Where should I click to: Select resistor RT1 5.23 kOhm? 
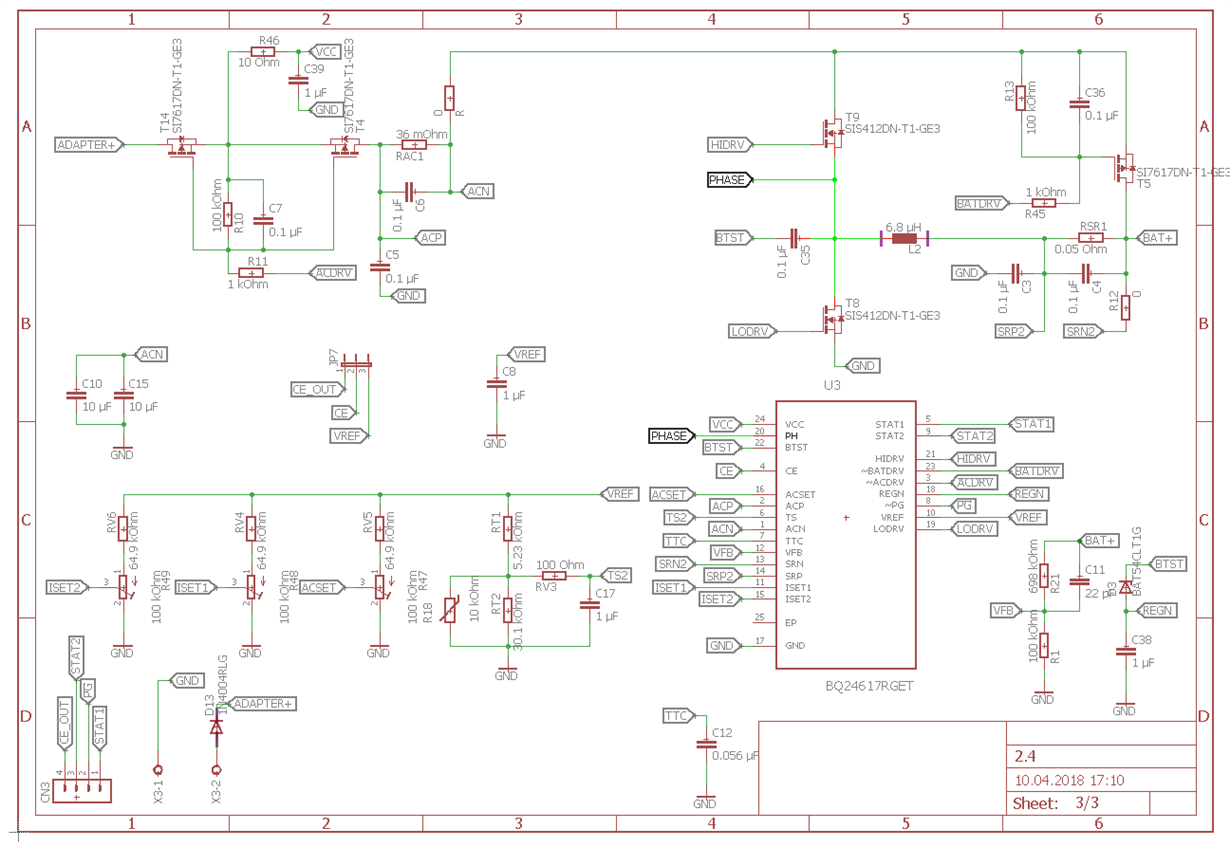508,528
